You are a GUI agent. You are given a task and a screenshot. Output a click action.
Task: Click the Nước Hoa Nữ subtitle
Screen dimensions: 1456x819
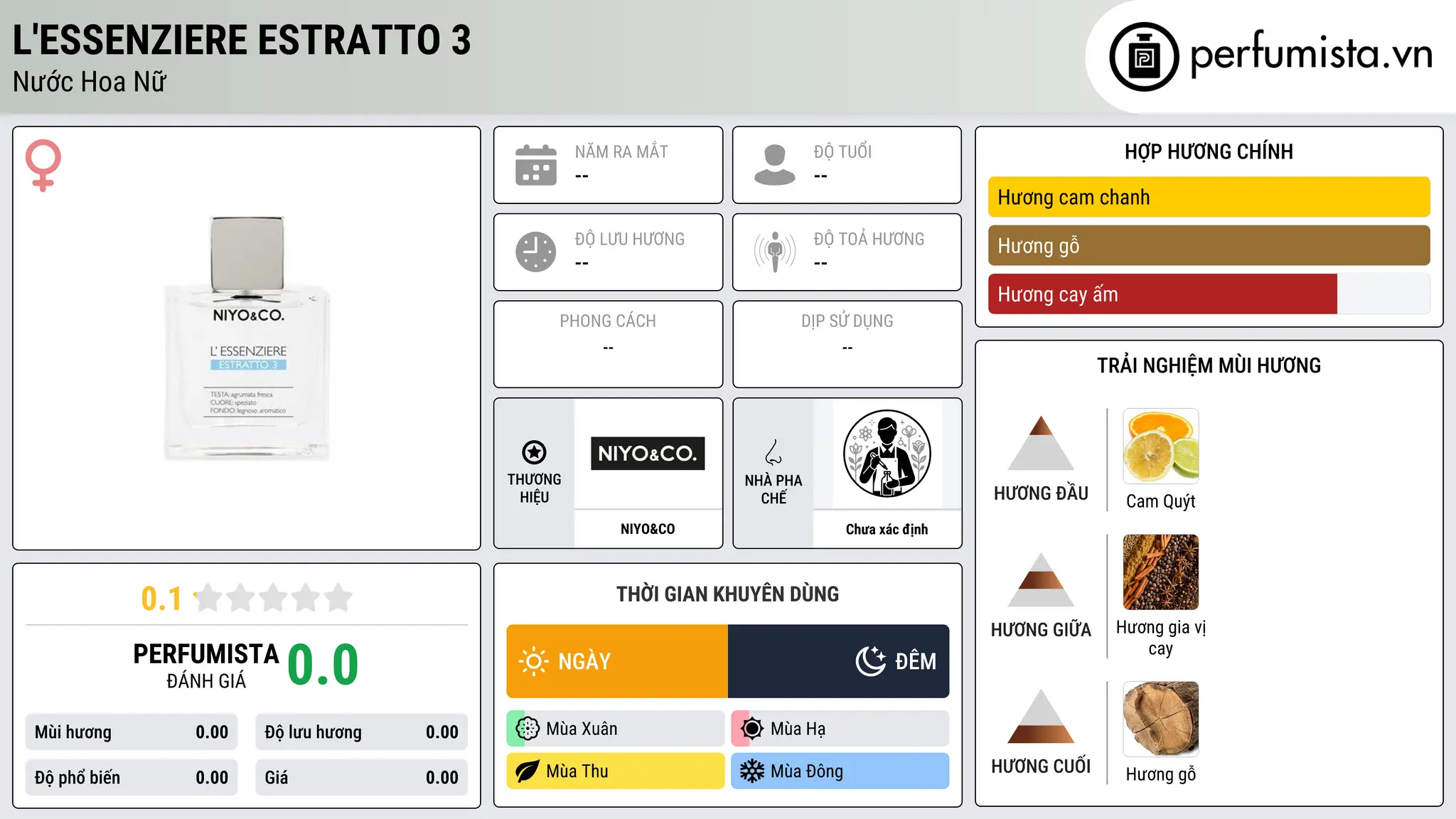coord(90,82)
